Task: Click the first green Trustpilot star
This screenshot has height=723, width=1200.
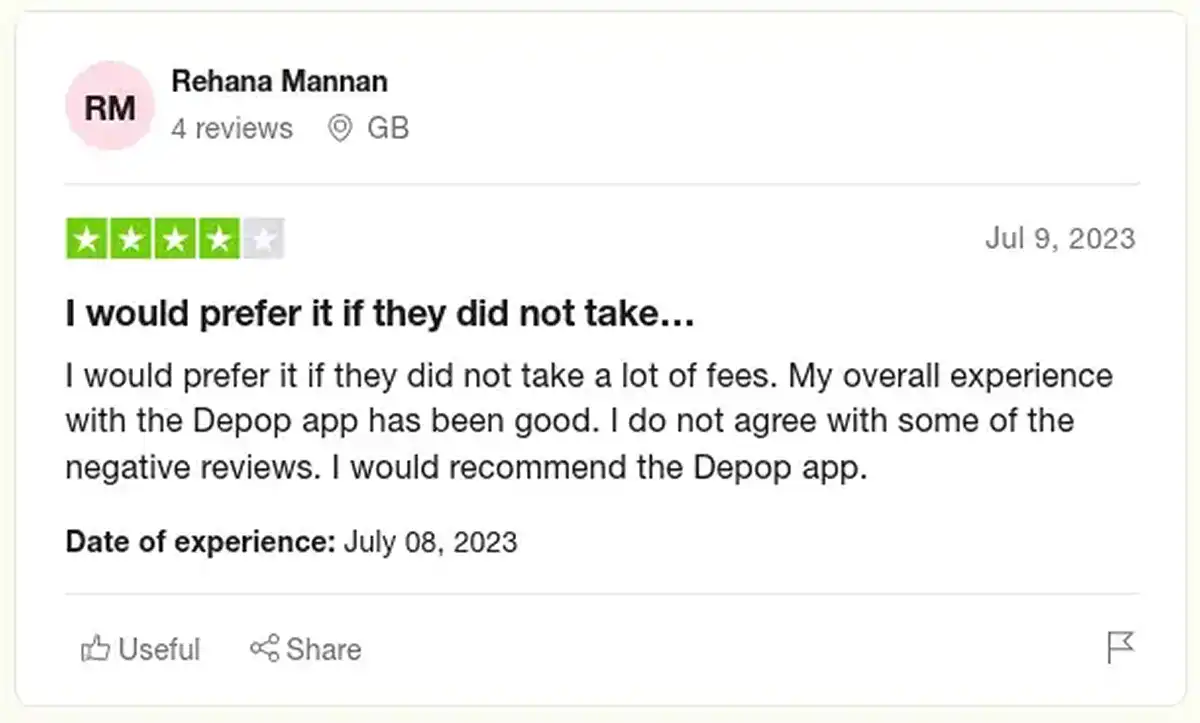Action: [86, 238]
